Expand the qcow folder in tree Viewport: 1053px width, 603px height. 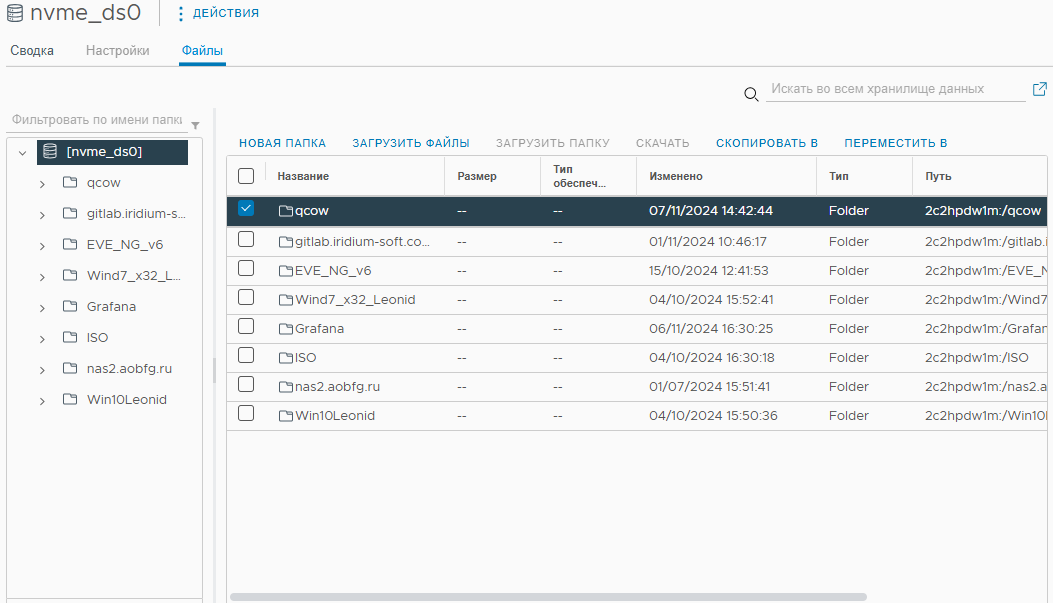pos(42,184)
